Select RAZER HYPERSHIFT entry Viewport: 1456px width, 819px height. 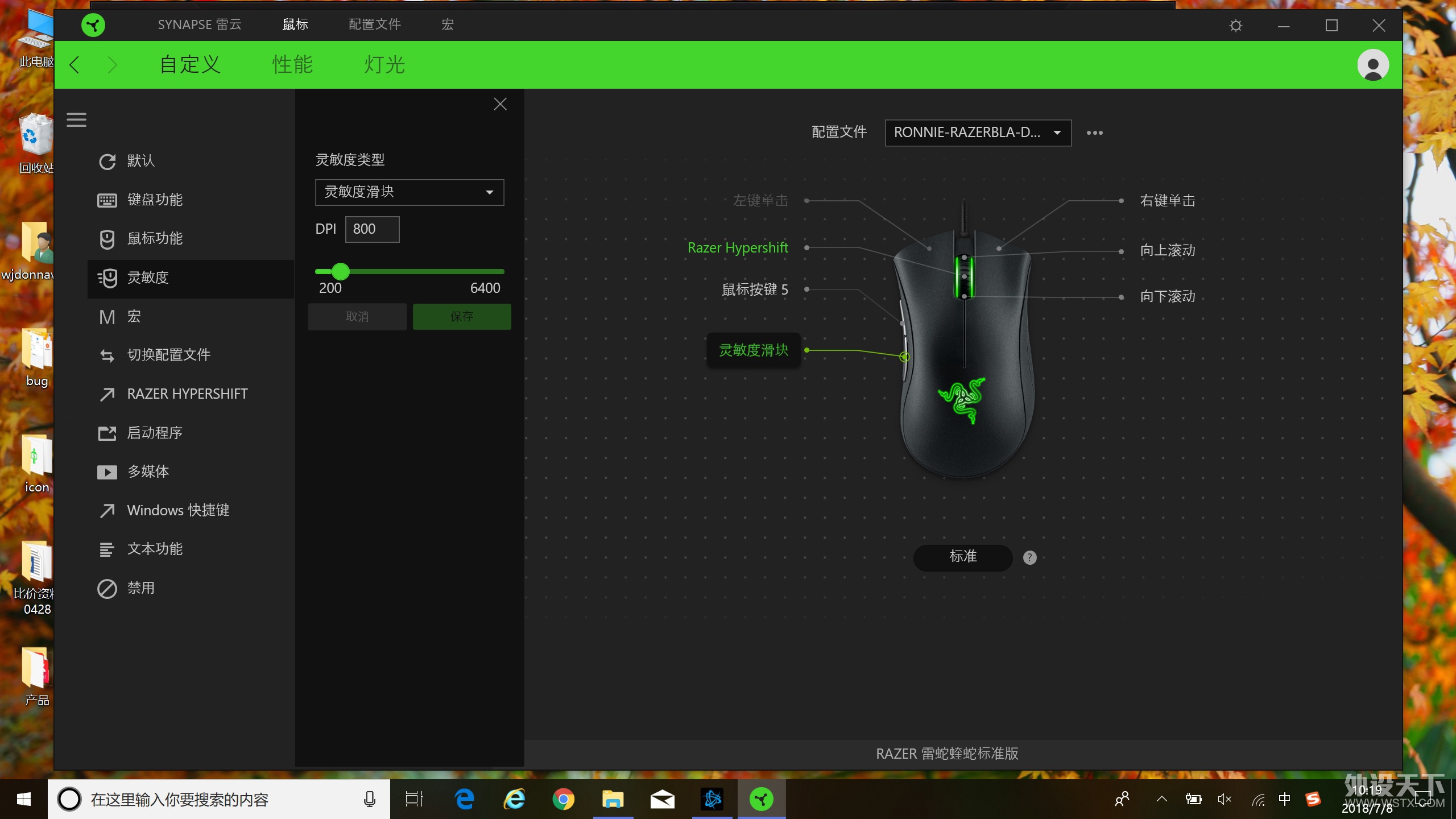[x=191, y=394]
